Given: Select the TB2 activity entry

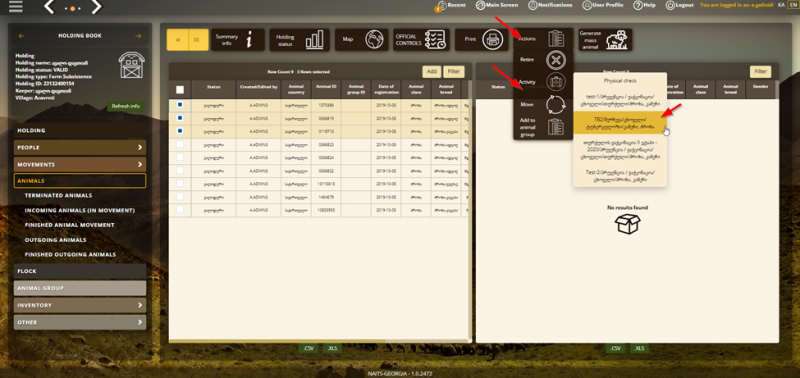Looking at the screenshot, I should [x=620, y=123].
